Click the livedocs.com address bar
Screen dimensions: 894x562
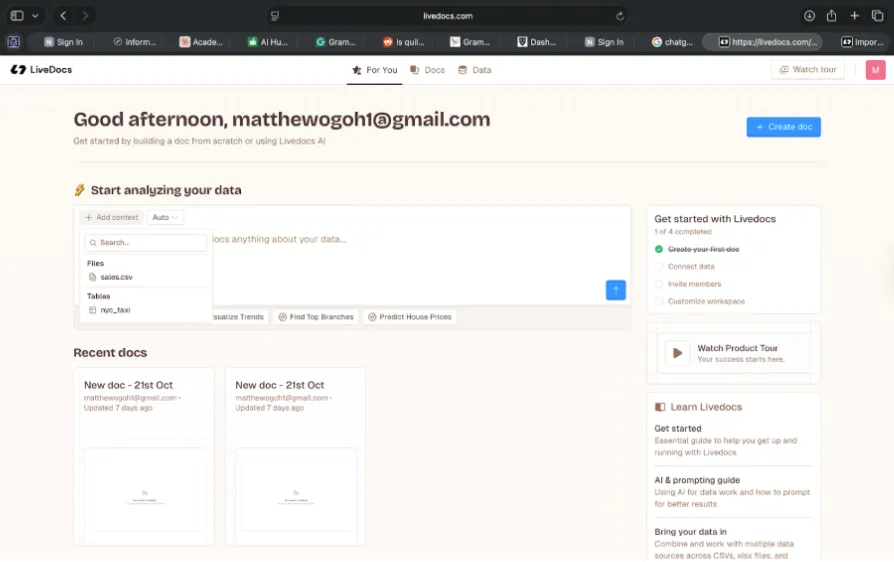pyautogui.click(x=448, y=16)
